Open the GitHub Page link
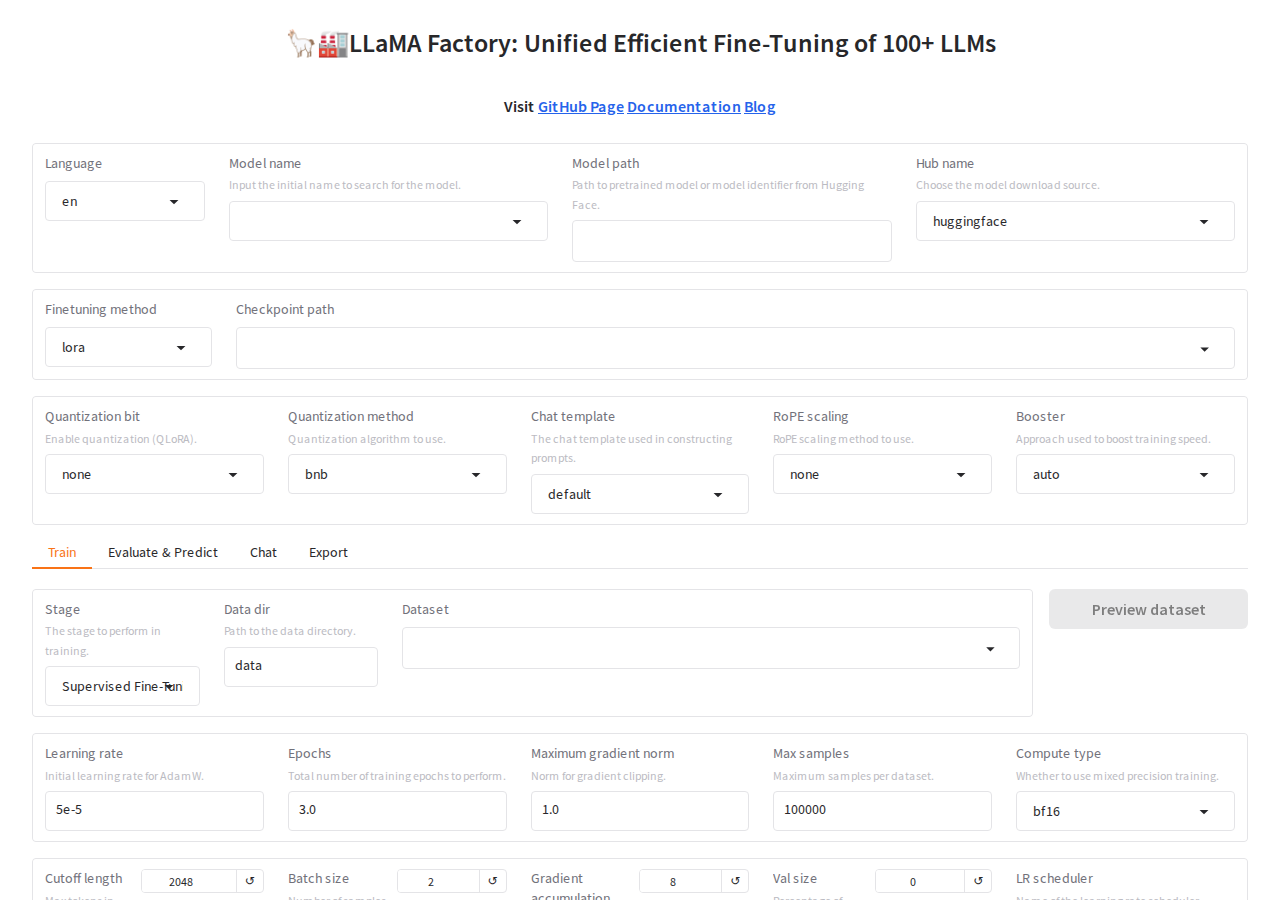The width and height of the screenshot is (1280, 900). click(x=581, y=107)
